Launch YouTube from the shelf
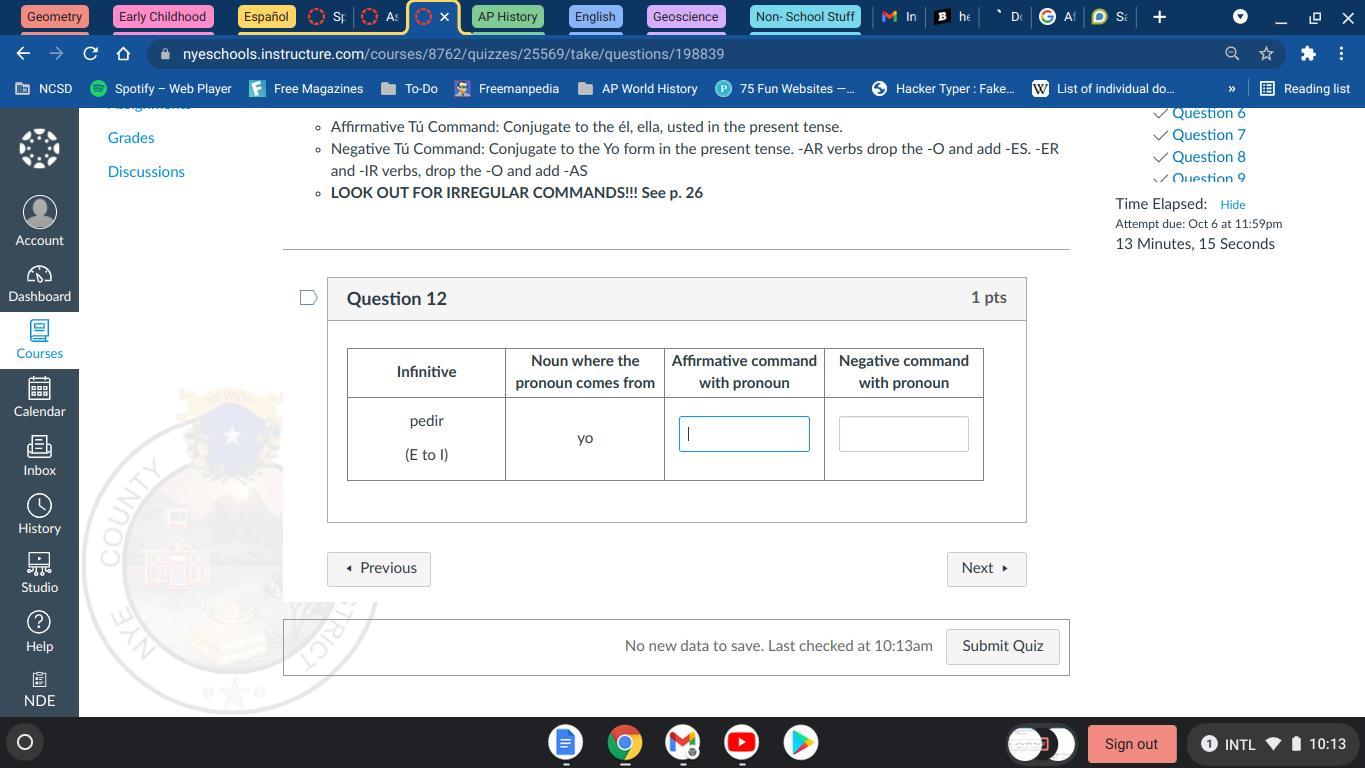1365x768 pixels. [741, 743]
